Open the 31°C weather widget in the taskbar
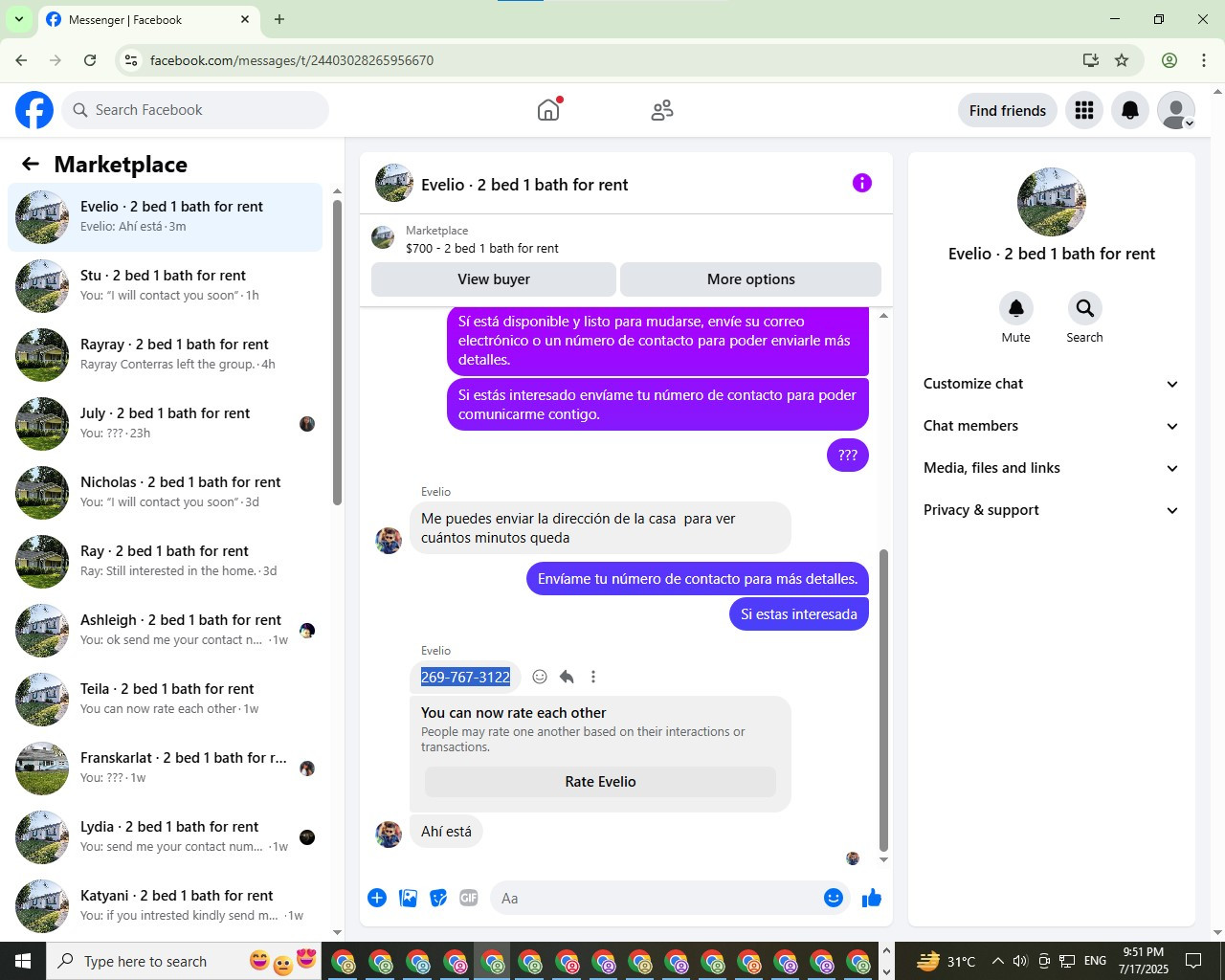This screenshot has width=1225, height=980. click(946, 961)
